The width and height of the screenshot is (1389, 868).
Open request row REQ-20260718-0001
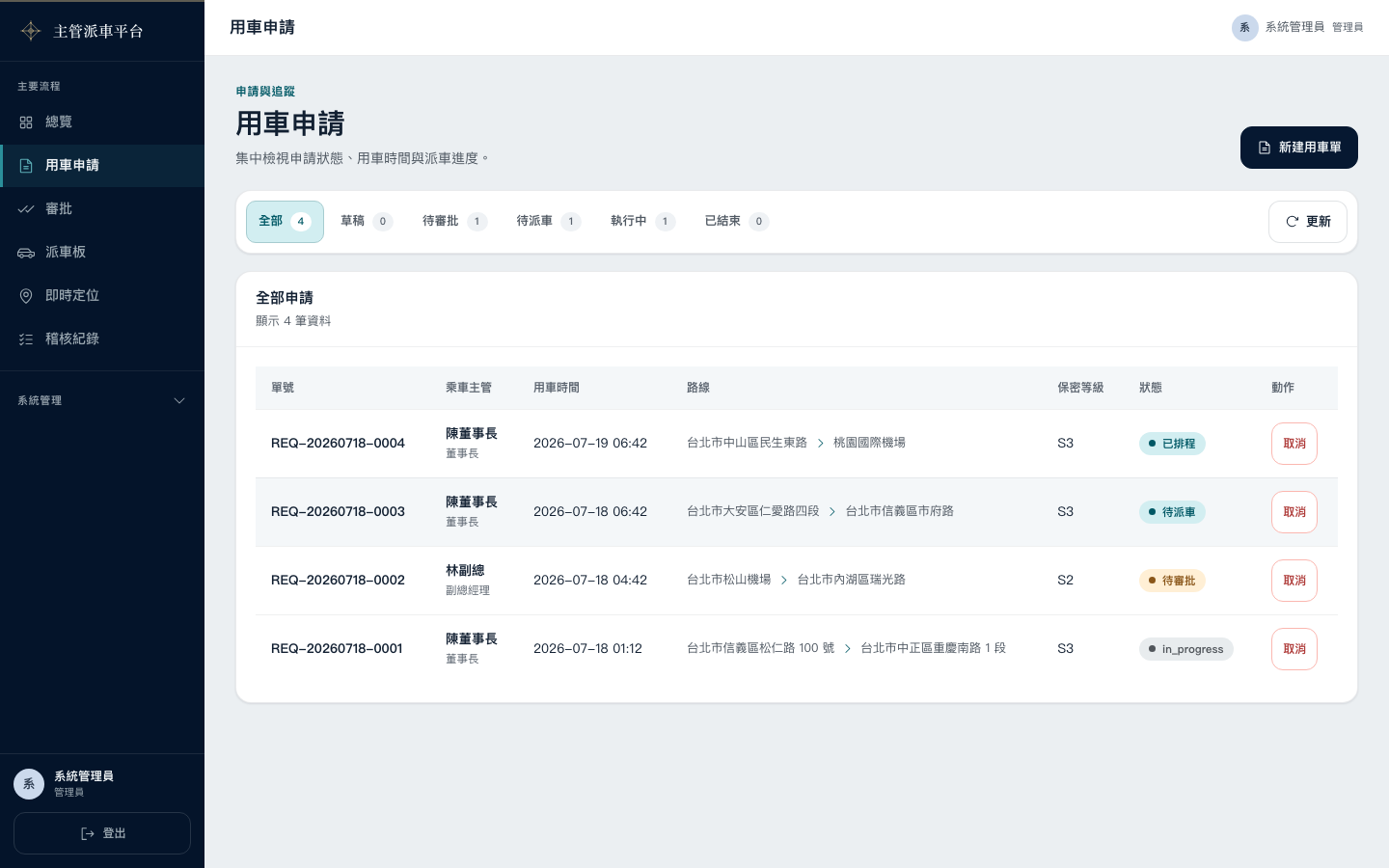tap(797, 649)
